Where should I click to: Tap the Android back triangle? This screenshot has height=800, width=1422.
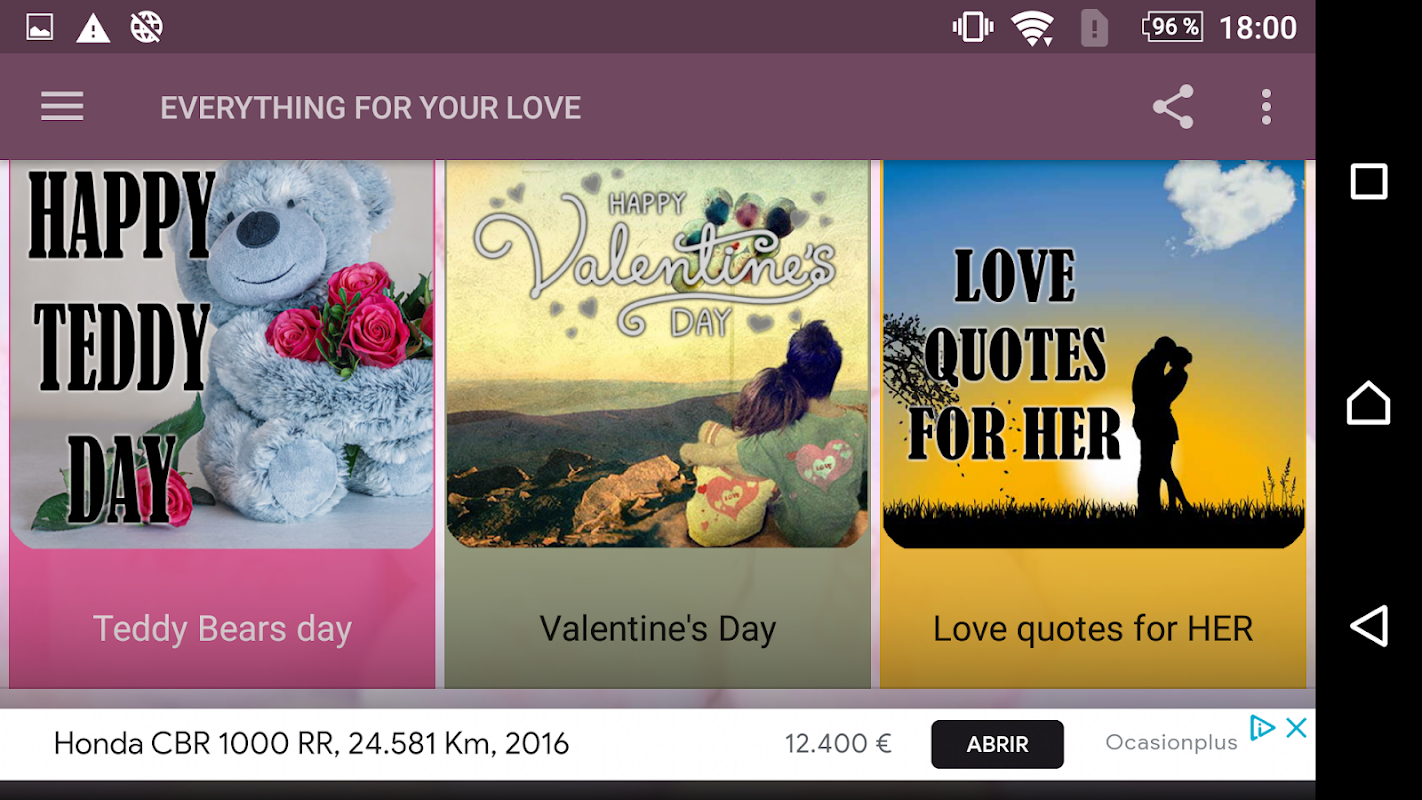[x=1369, y=626]
